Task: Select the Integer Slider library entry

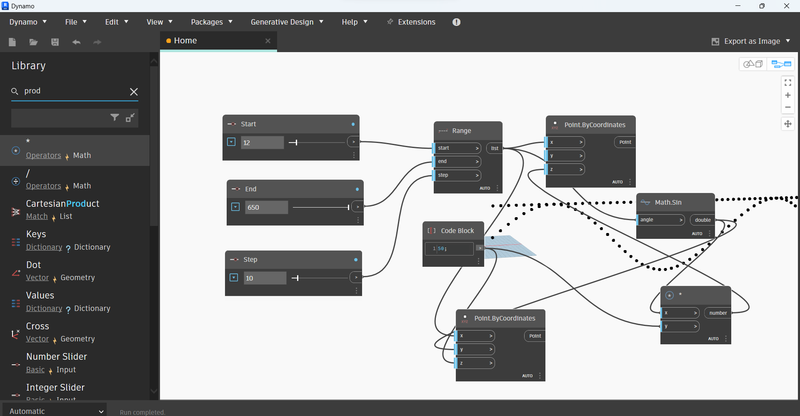Action: tap(74, 391)
